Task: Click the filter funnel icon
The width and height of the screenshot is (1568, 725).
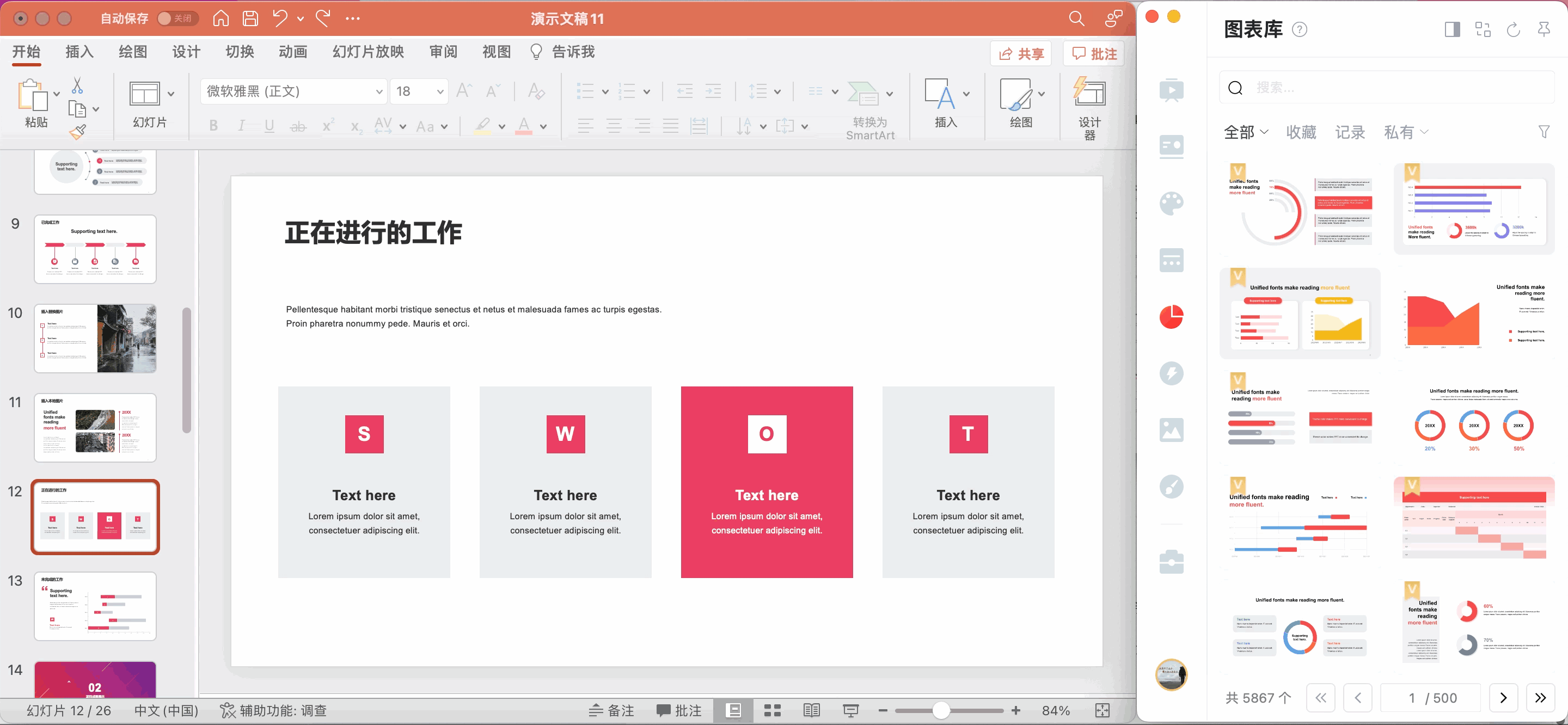Action: pyautogui.click(x=1543, y=132)
